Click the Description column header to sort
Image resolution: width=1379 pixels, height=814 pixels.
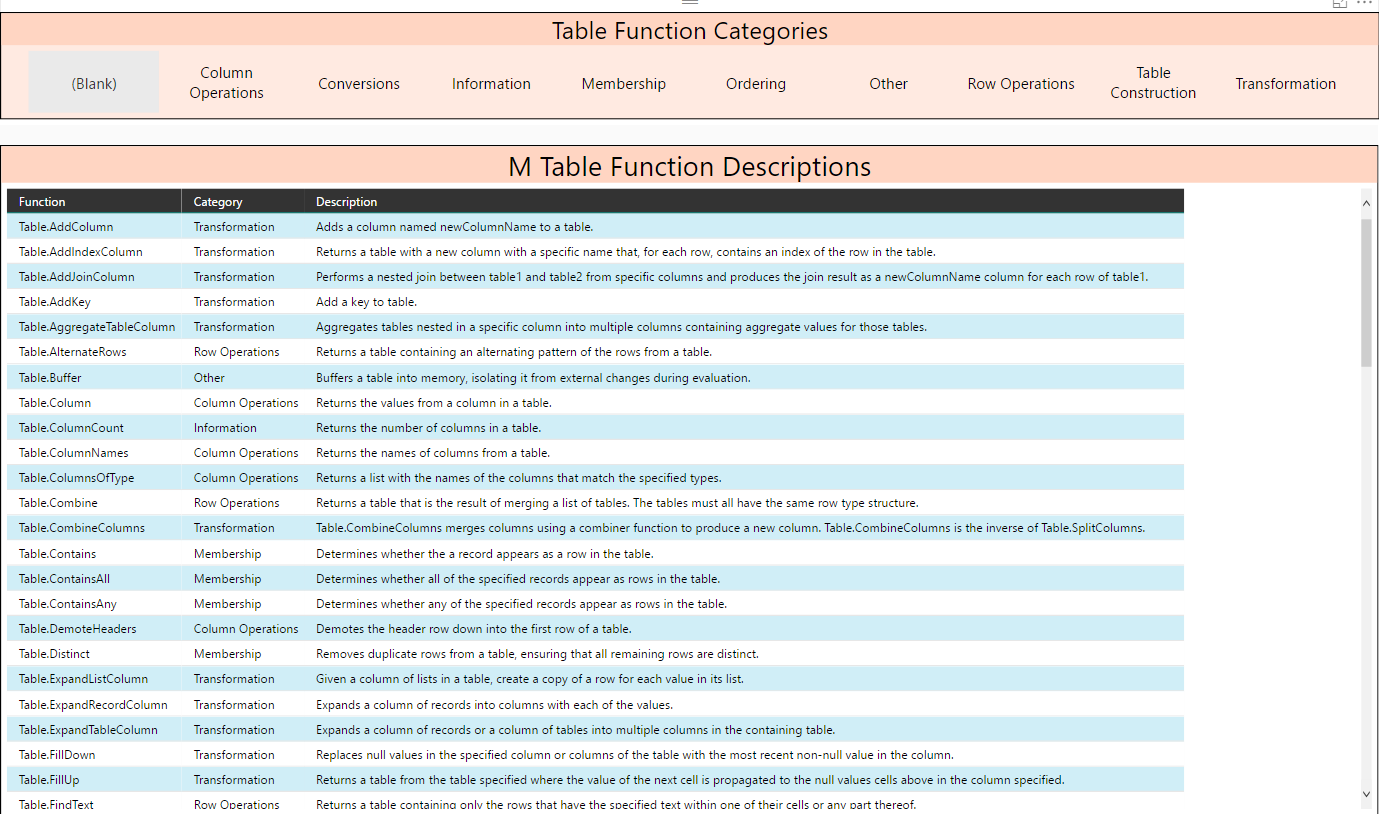[346, 201]
